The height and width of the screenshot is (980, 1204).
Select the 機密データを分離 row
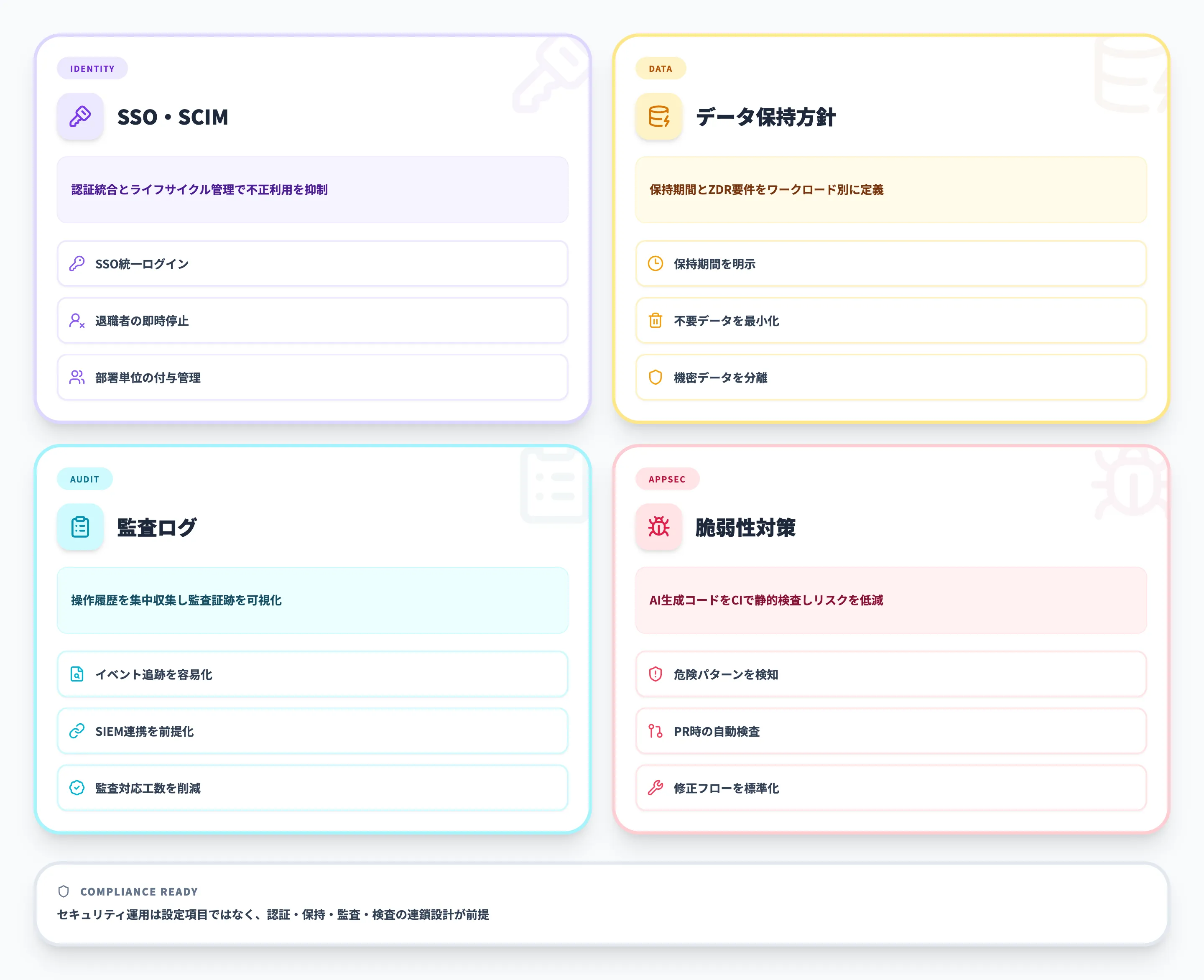click(890, 377)
